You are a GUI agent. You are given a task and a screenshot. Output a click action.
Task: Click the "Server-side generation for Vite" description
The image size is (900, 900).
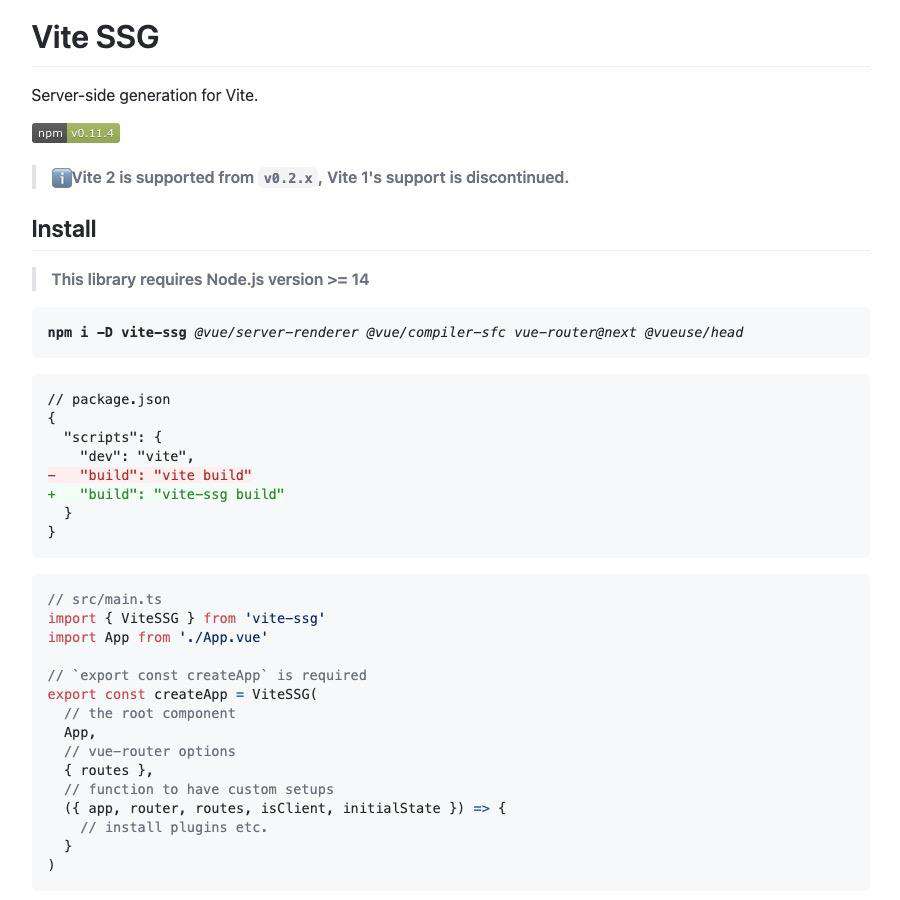tap(145, 95)
